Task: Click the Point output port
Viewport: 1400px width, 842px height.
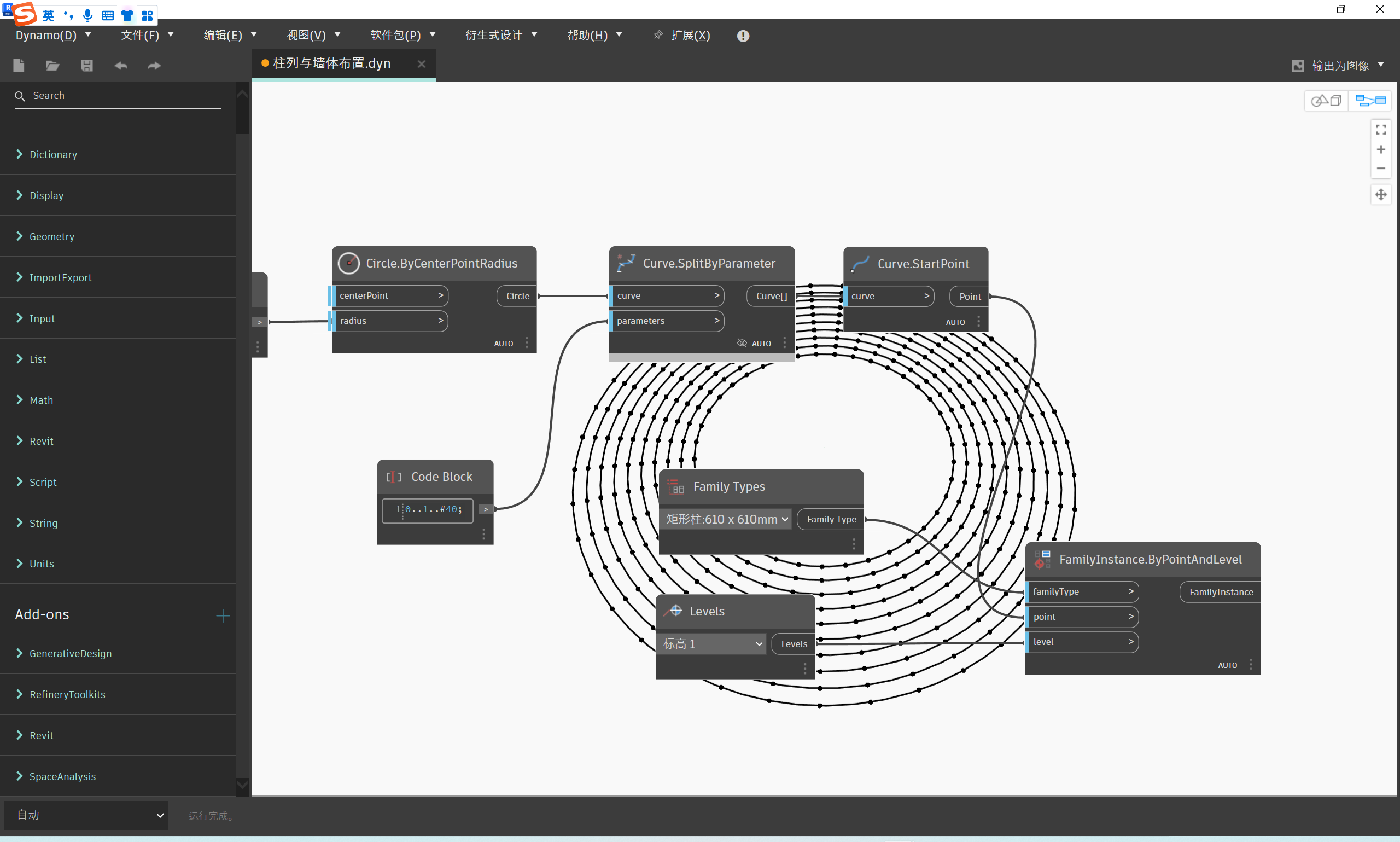Action: coord(970,297)
